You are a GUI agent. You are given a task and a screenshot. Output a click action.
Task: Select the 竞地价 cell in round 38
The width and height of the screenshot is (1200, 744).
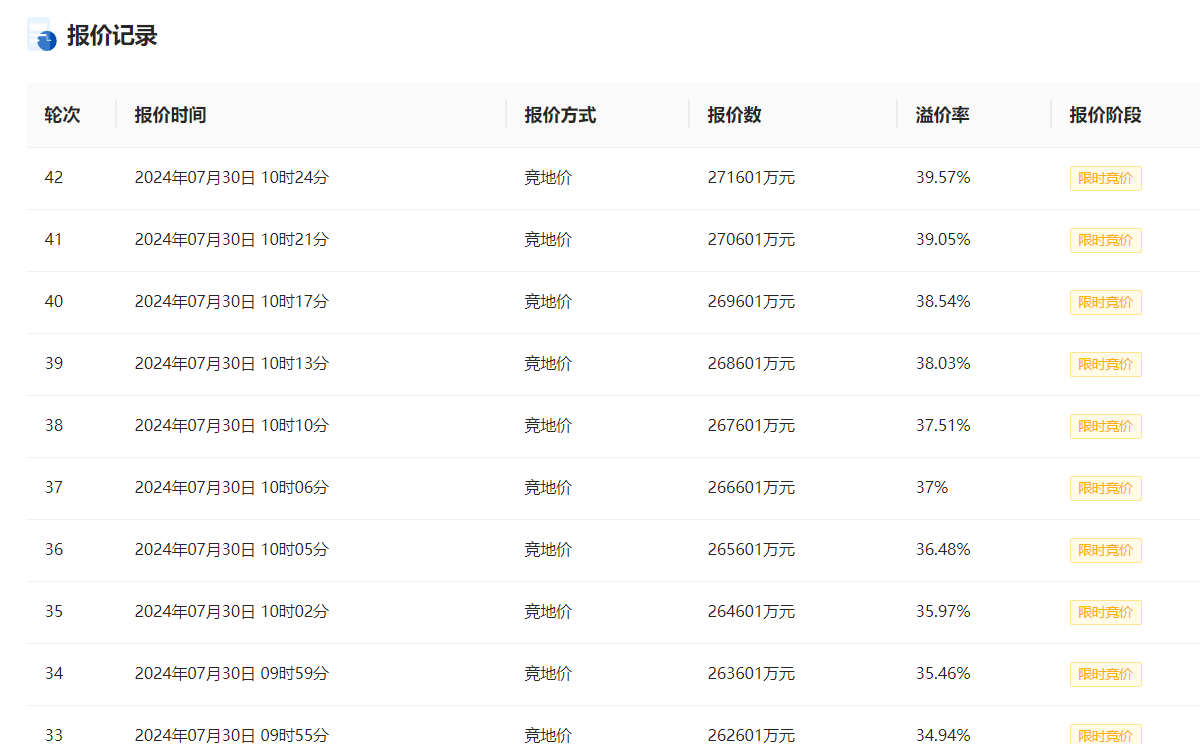(548, 426)
